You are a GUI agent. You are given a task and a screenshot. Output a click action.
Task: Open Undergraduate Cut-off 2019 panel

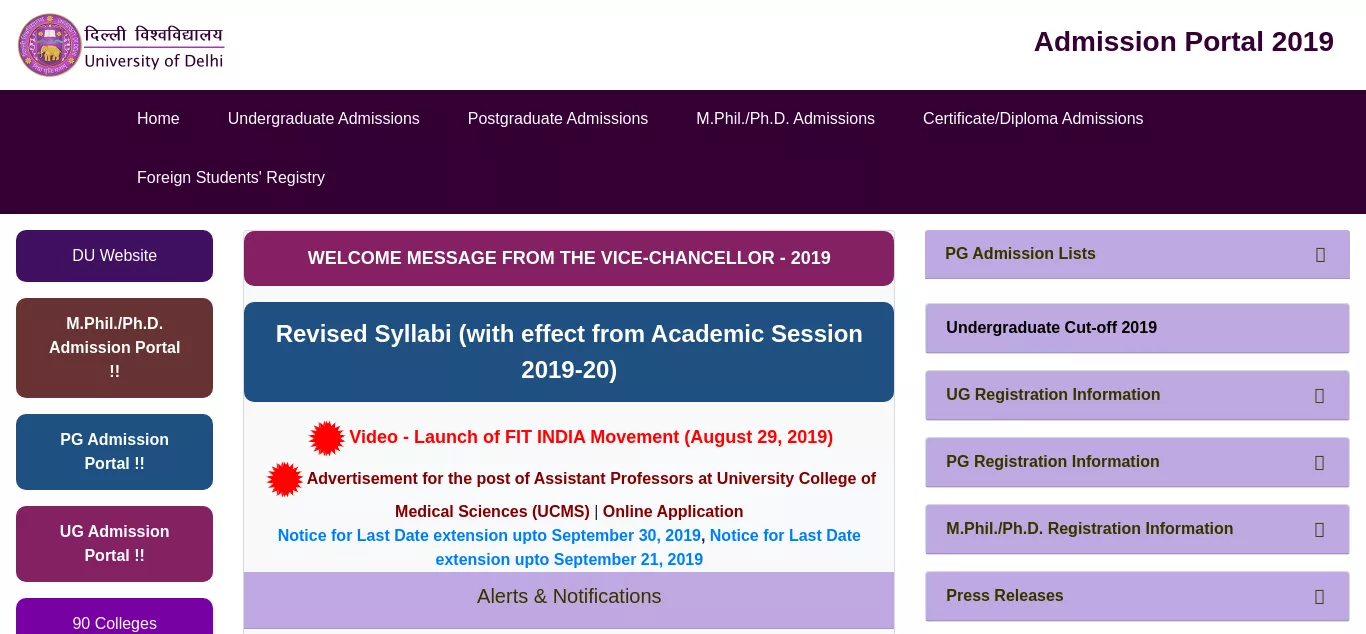(x=1137, y=328)
